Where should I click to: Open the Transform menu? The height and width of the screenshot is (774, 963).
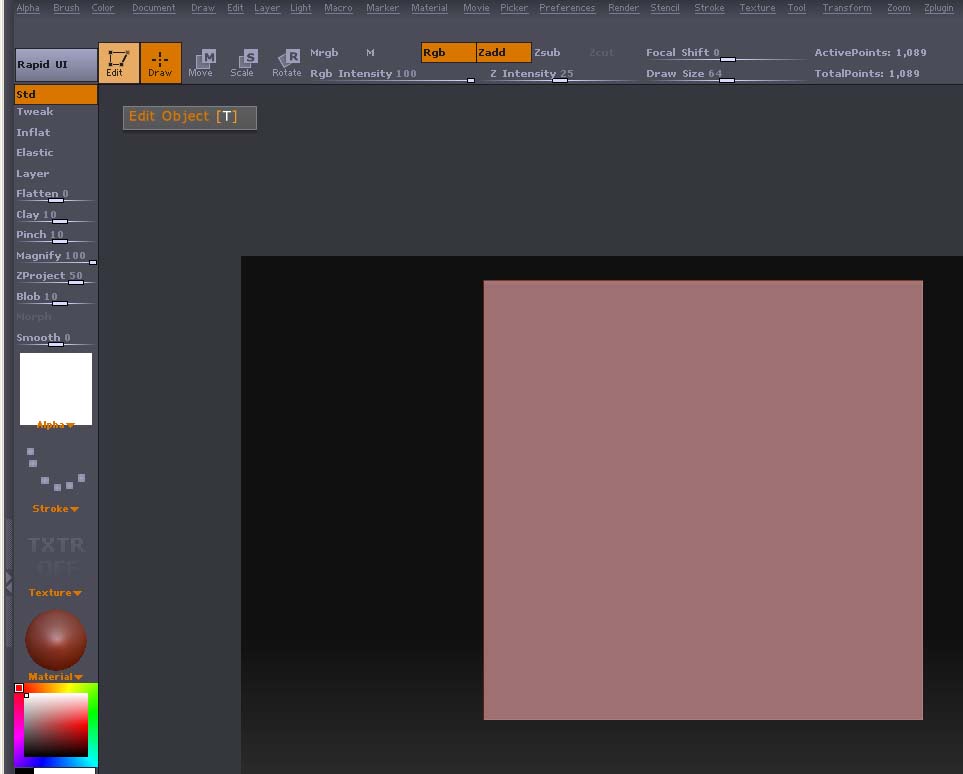pyautogui.click(x=847, y=8)
